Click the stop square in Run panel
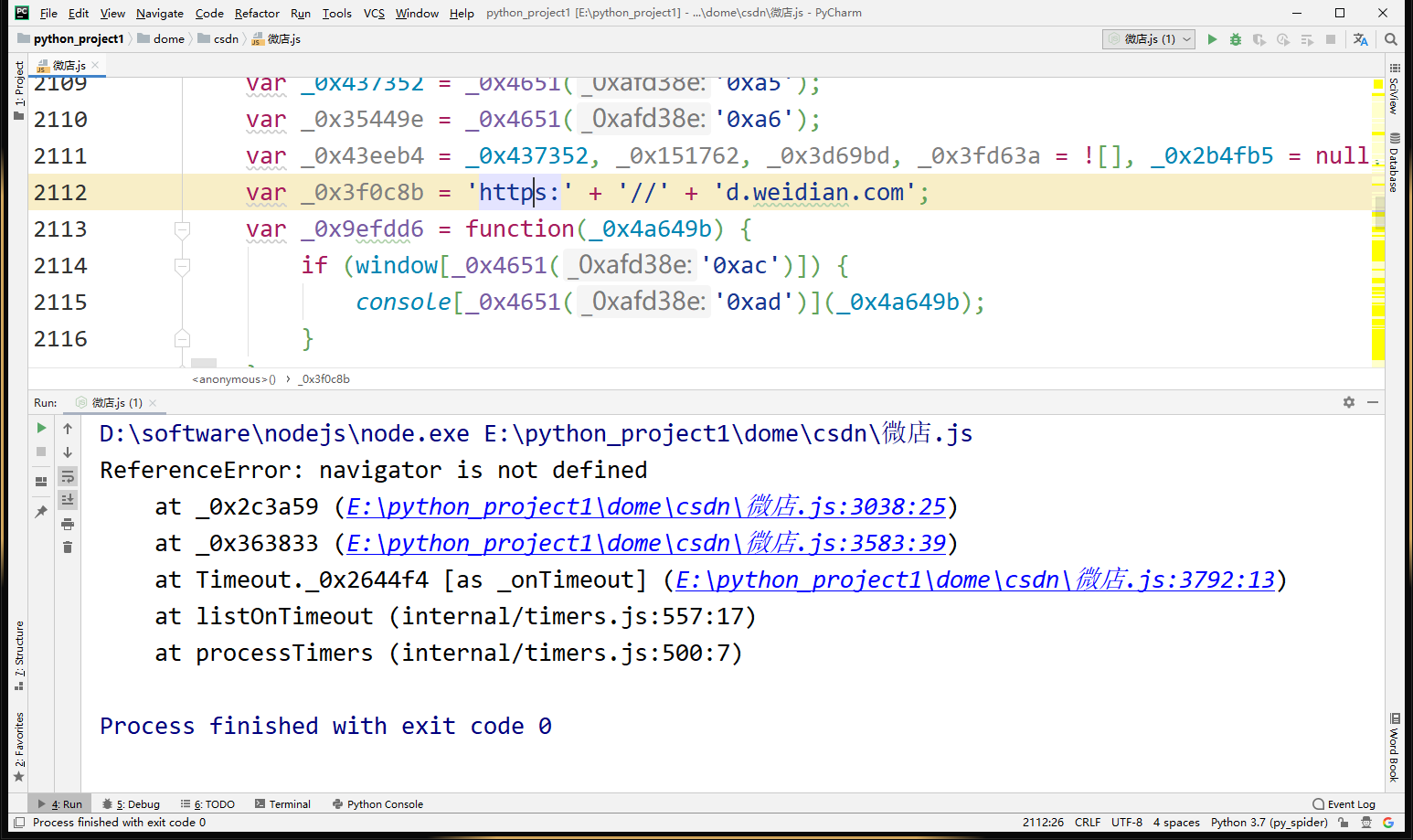 click(41, 452)
